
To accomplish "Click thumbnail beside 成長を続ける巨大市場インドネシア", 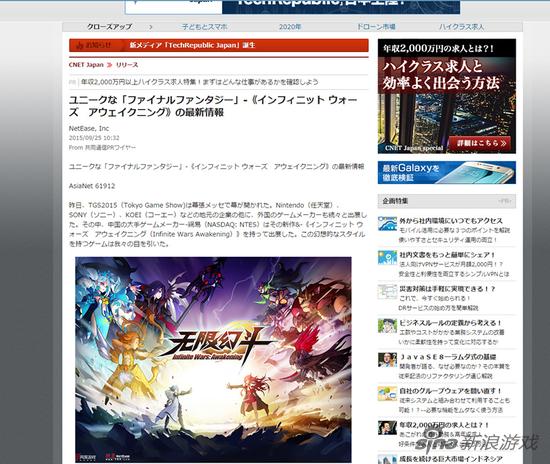I will [387, 459].
